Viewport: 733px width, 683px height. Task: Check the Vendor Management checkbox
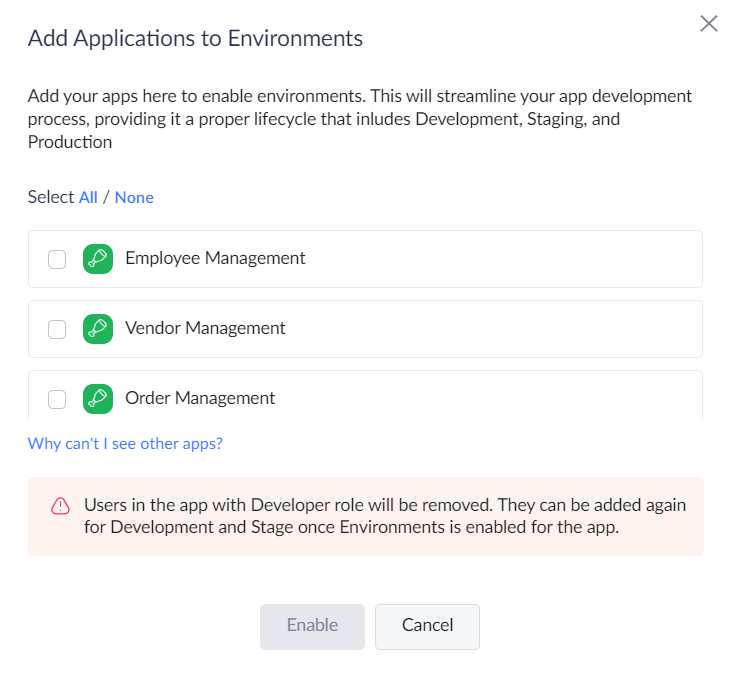coord(57,329)
